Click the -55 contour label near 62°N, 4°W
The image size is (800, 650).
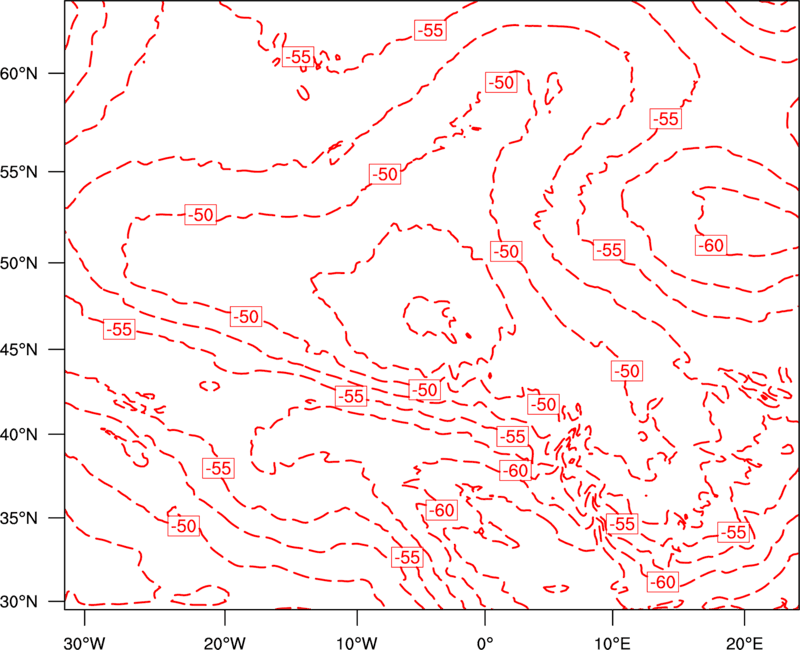pyautogui.click(x=430, y=30)
